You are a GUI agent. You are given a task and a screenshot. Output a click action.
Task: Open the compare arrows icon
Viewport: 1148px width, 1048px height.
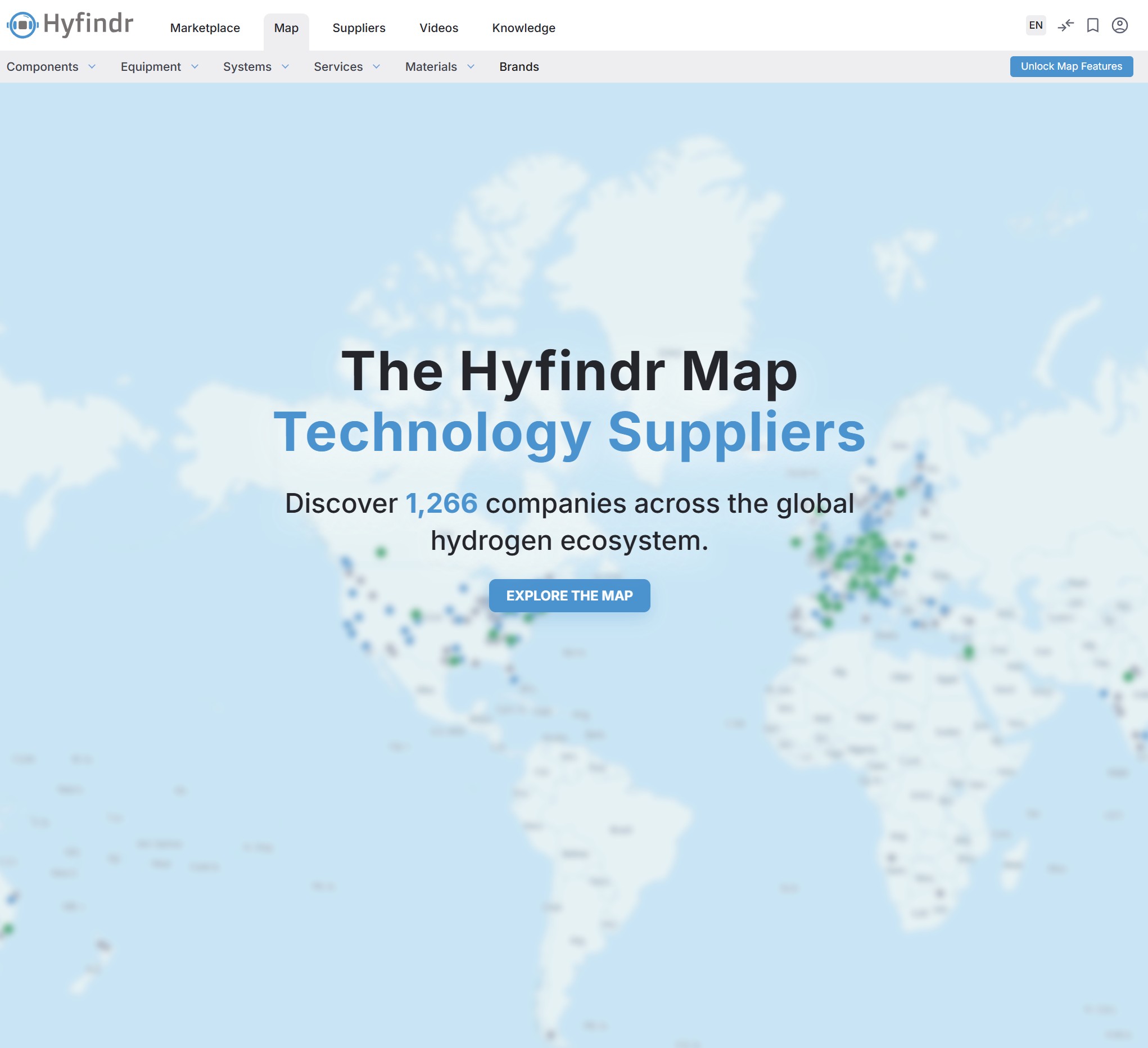[1065, 26]
